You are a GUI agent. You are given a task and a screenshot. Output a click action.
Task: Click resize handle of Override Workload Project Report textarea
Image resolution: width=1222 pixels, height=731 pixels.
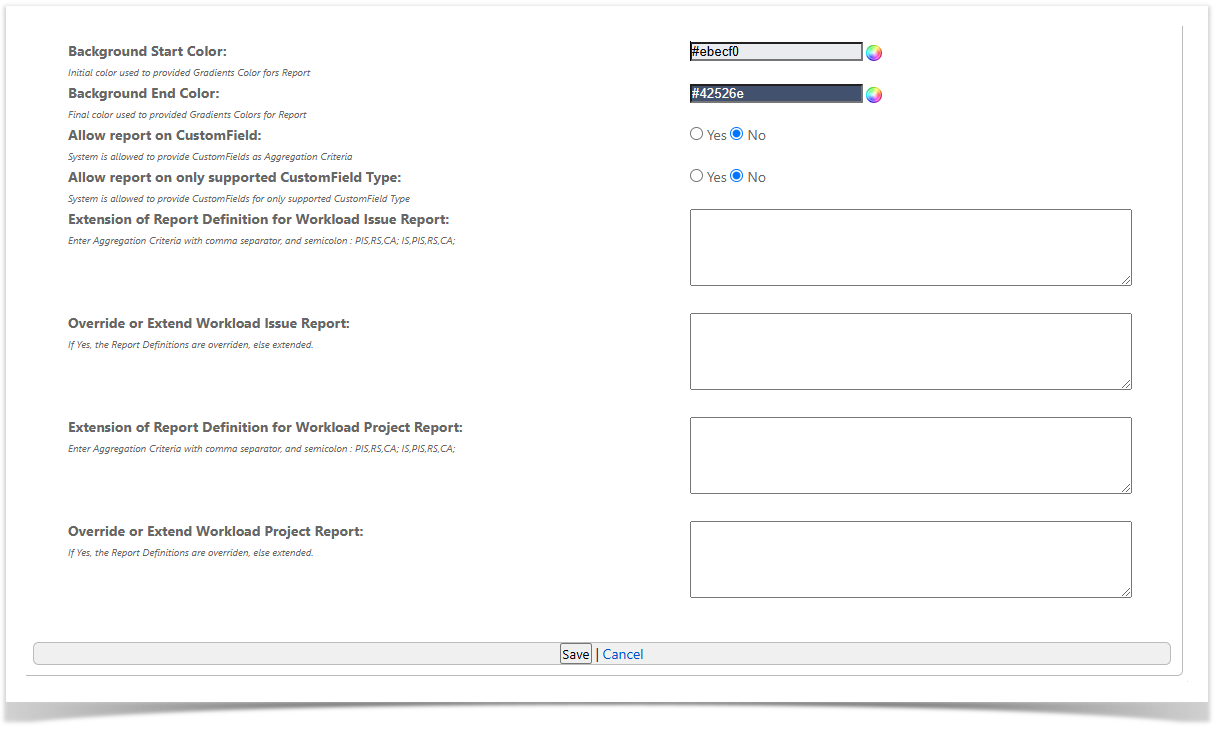point(1126,592)
